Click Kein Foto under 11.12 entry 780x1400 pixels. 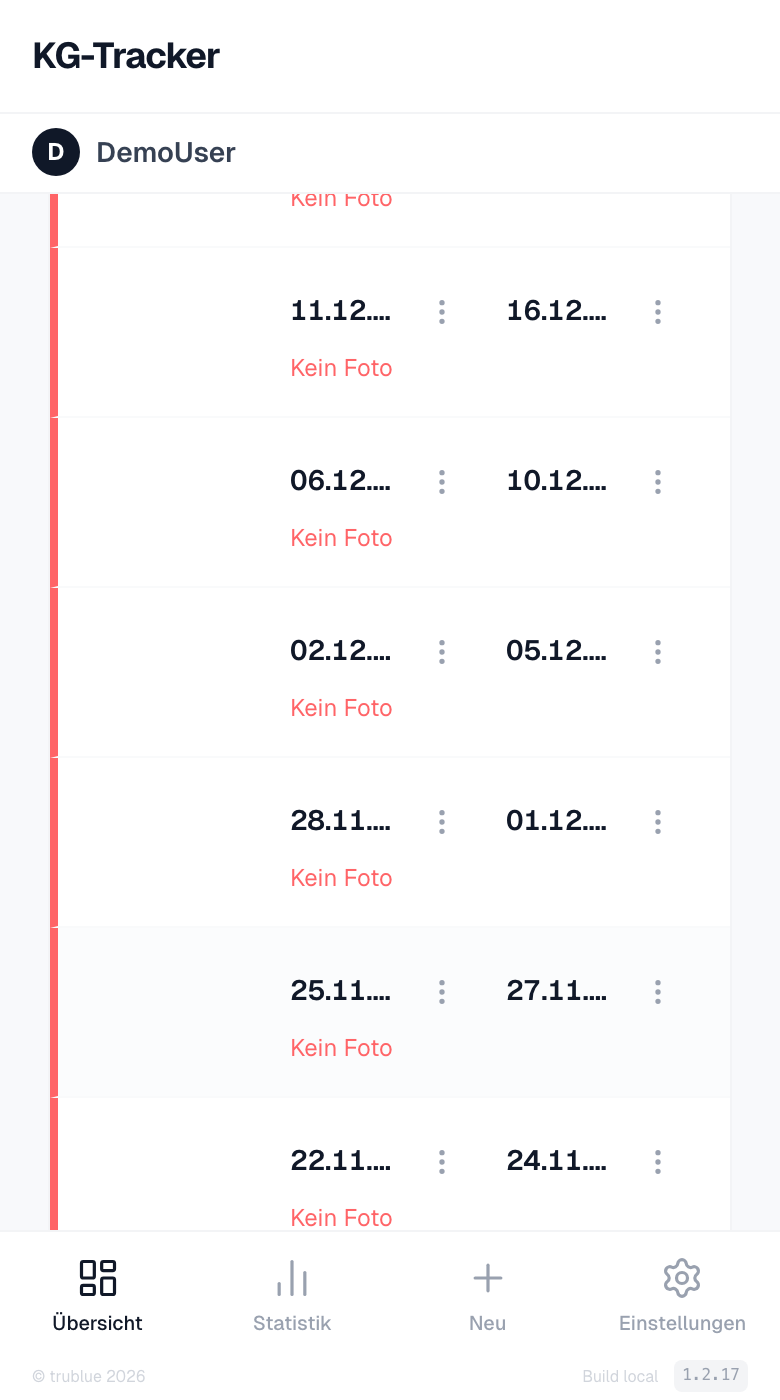coord(341,368)
